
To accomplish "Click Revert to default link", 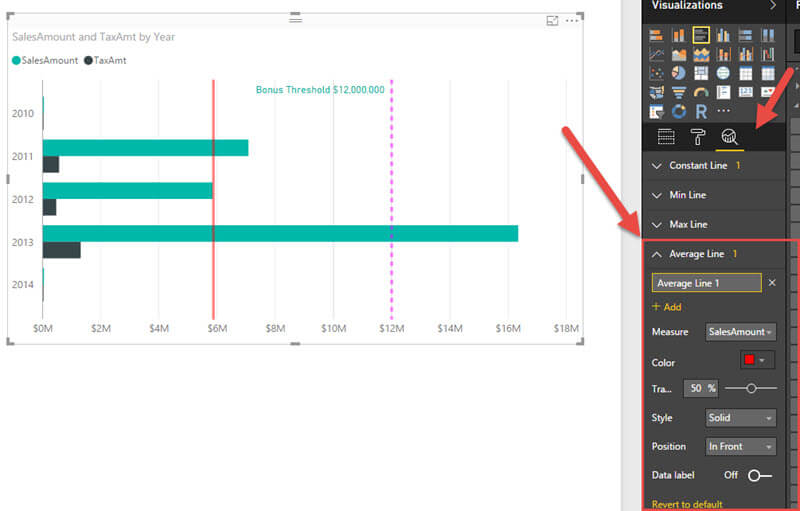I will pos(687,504).
